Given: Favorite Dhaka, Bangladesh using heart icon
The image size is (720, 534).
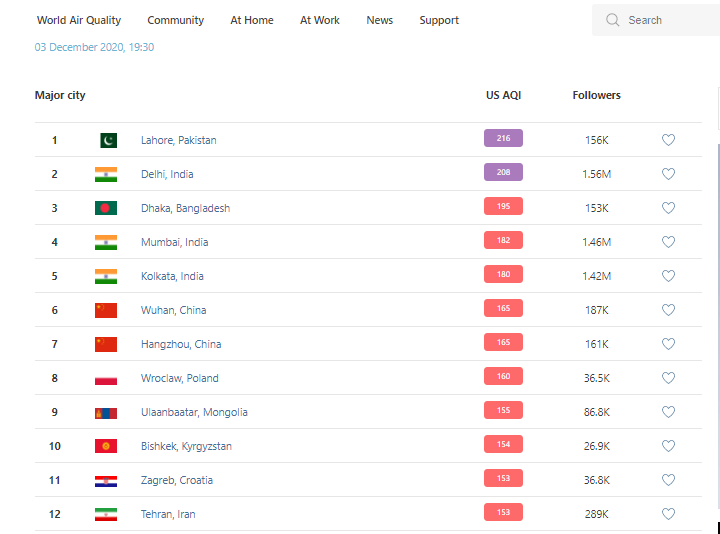Looking at the screenshot, I should tap(668, 208).
